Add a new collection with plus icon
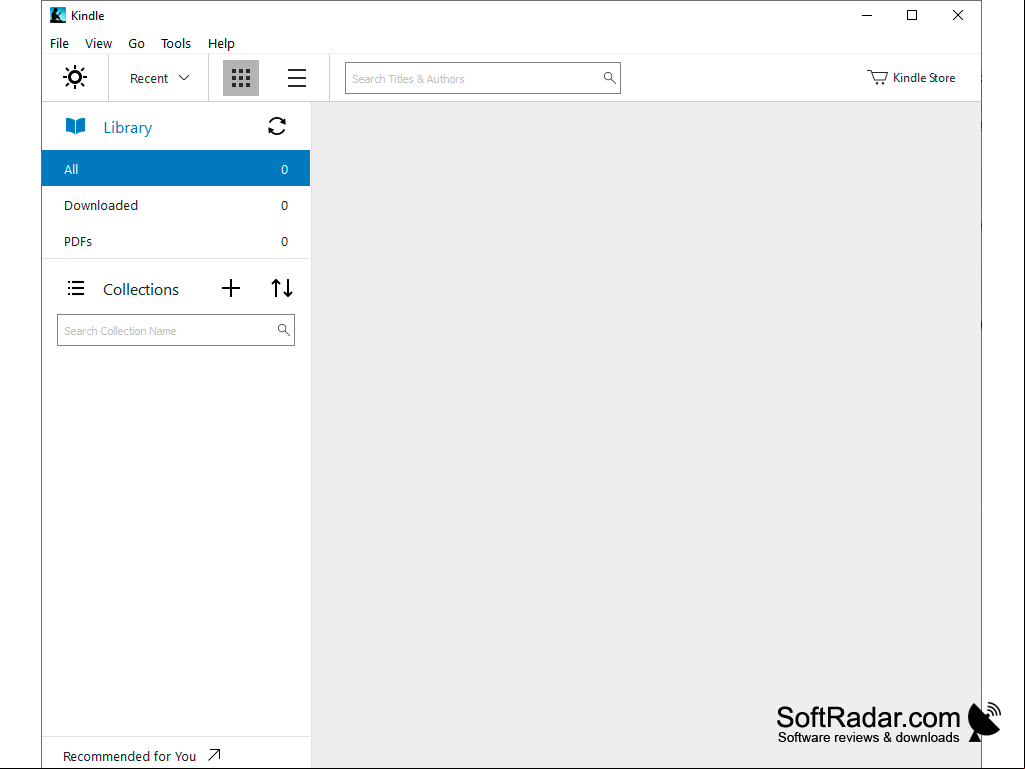Viewport: 1025px width, 769px height. click(231, 288)
